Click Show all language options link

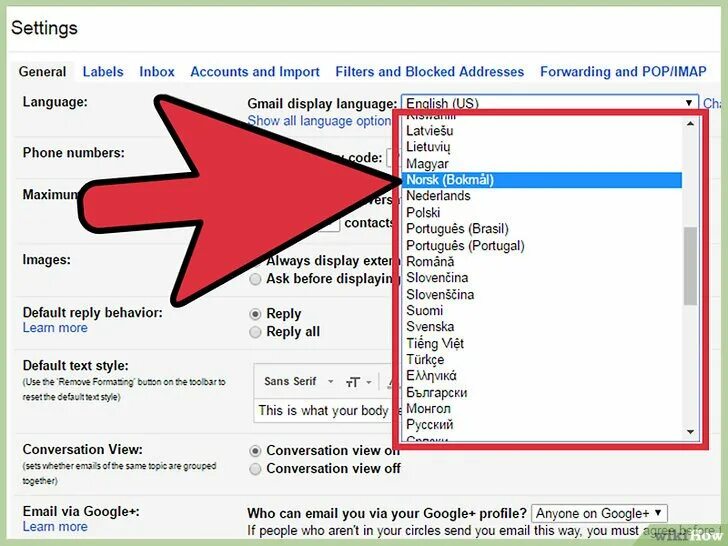point(319,121)
